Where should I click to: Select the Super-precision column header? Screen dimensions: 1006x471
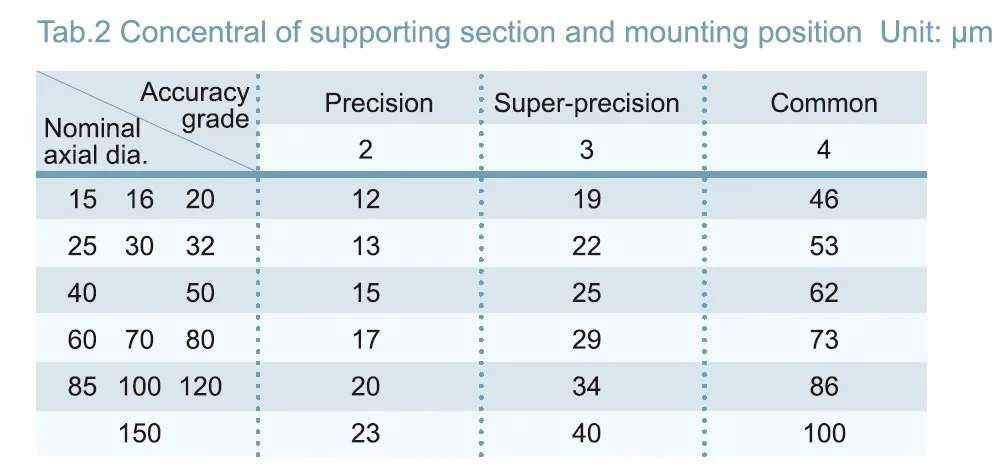click(x=587, y=103)
